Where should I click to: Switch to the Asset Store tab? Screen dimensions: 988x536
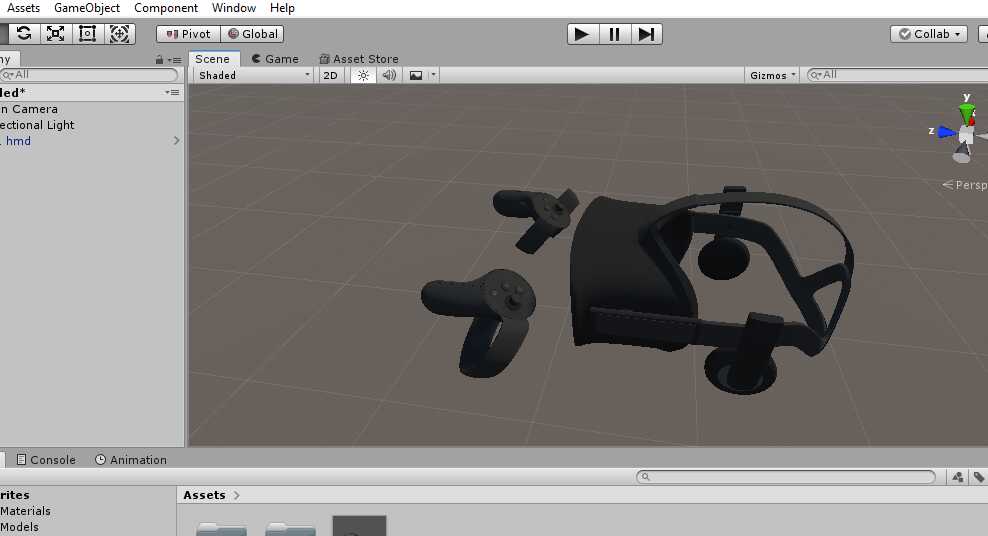(x=358, y=59)
